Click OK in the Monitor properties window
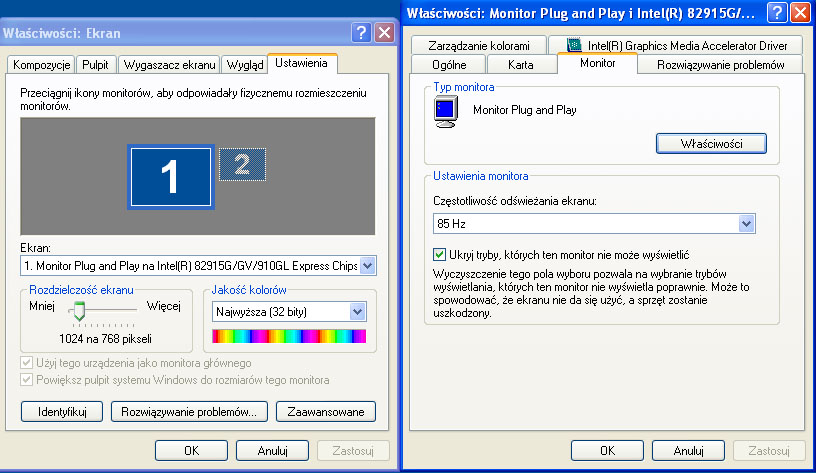Screen dimensions: 816x473 (607, 451)
